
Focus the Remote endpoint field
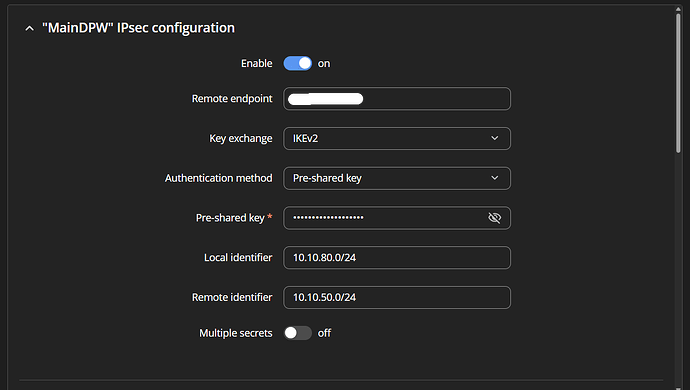(x=397, y=99)
